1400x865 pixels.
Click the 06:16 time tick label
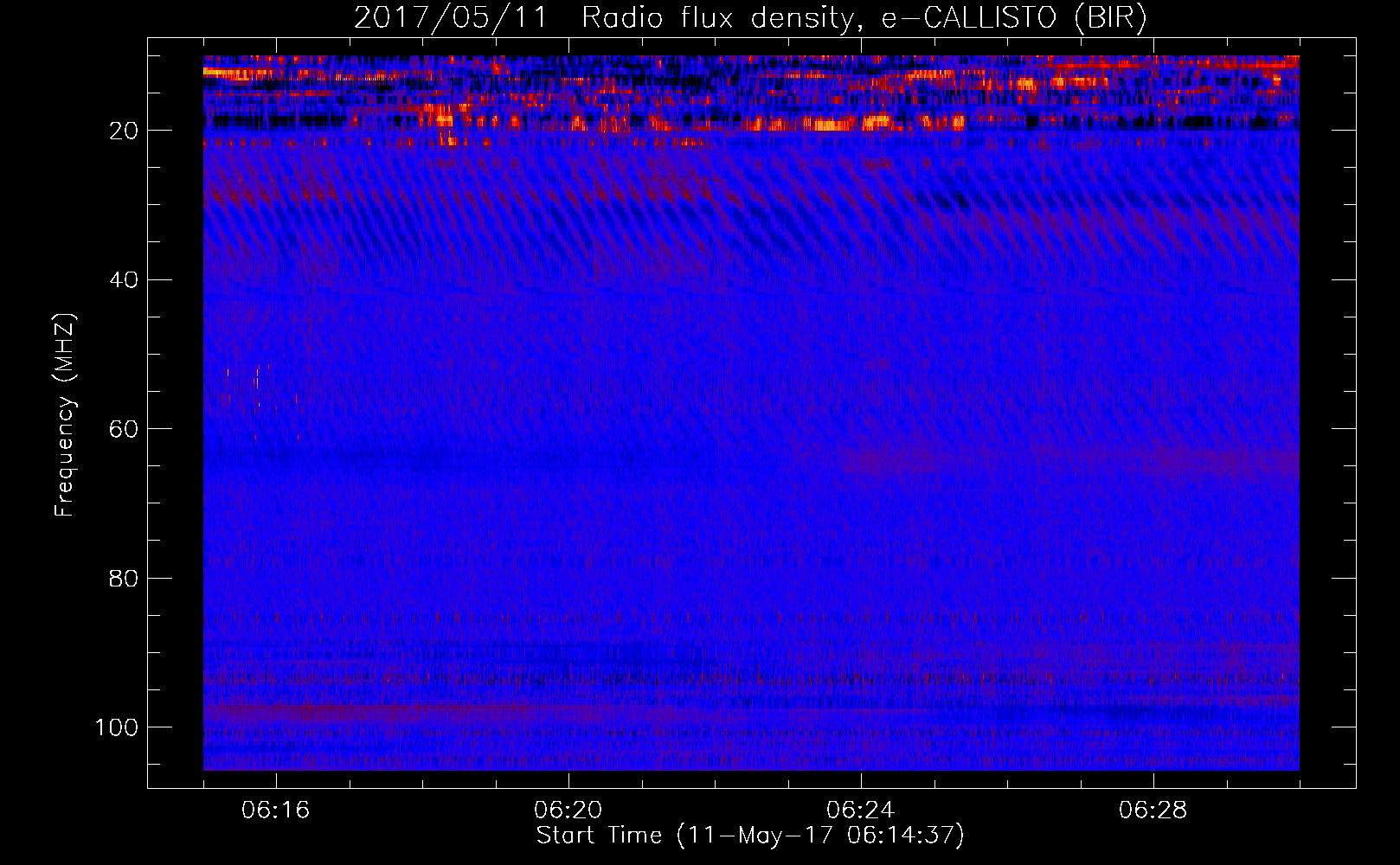pyautogui.click(x=276, y=811)
